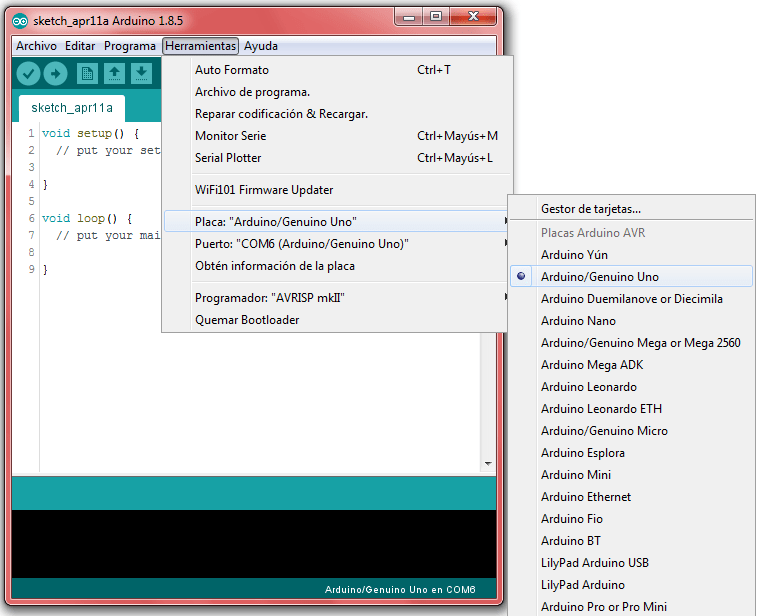Click the Arduino logo in title bar
The height and width of the screenshot is (616, 762).
20,20
